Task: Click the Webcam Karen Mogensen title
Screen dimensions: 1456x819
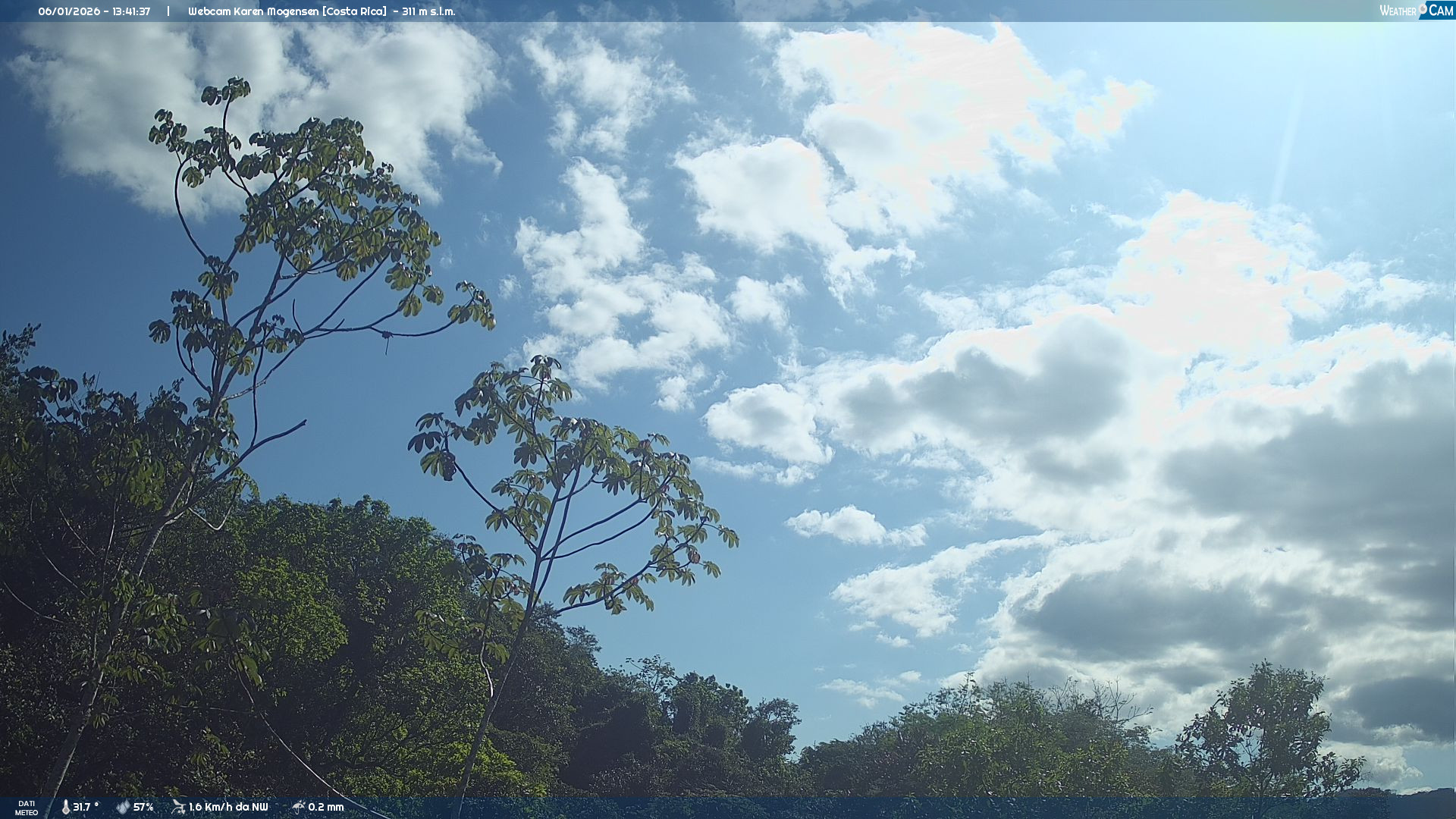Action: [x=253, y=11]
